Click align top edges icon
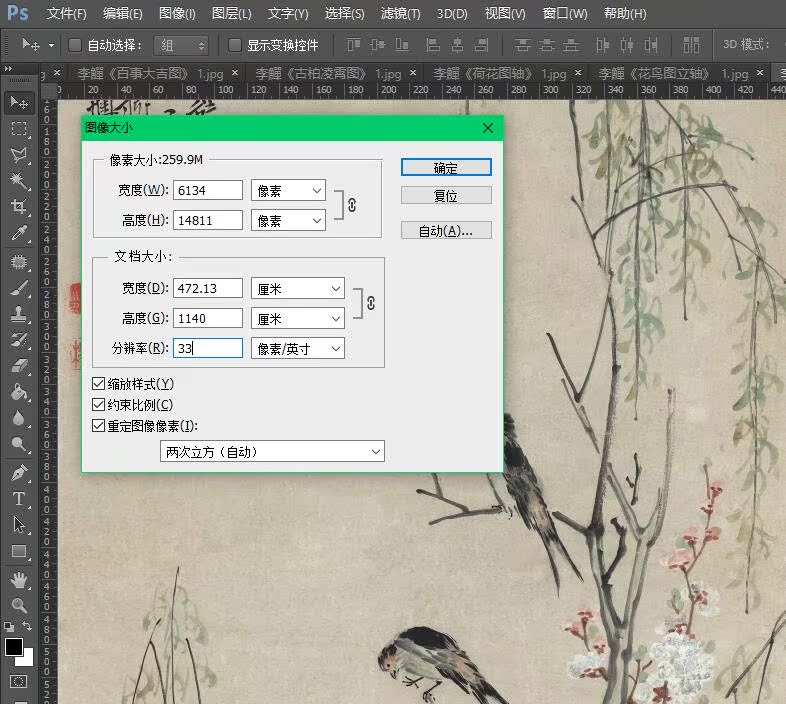Image resolution: width=786 pixels, height=704 pixels. coord(353,45)
